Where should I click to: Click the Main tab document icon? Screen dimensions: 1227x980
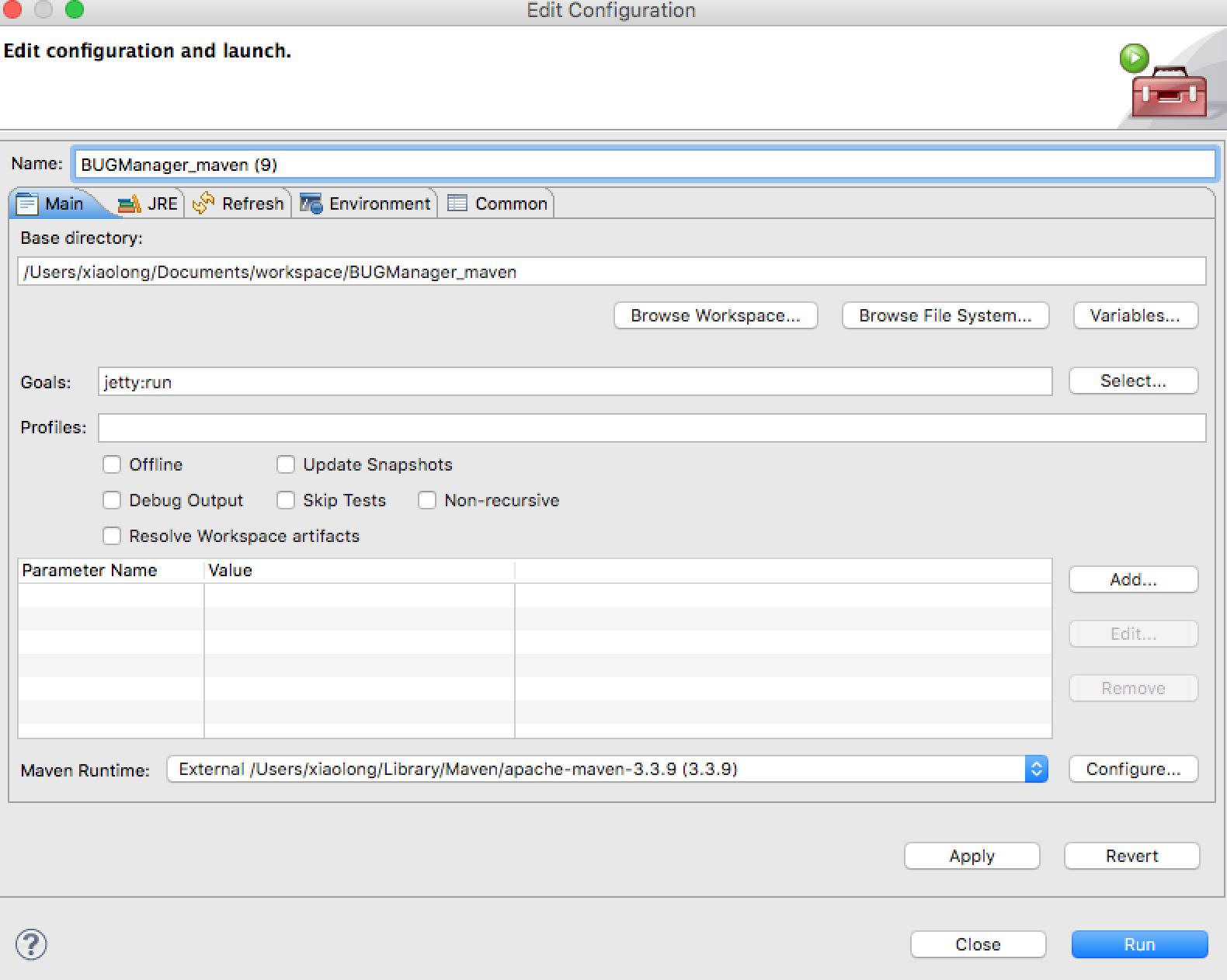(x=27, y=204)
